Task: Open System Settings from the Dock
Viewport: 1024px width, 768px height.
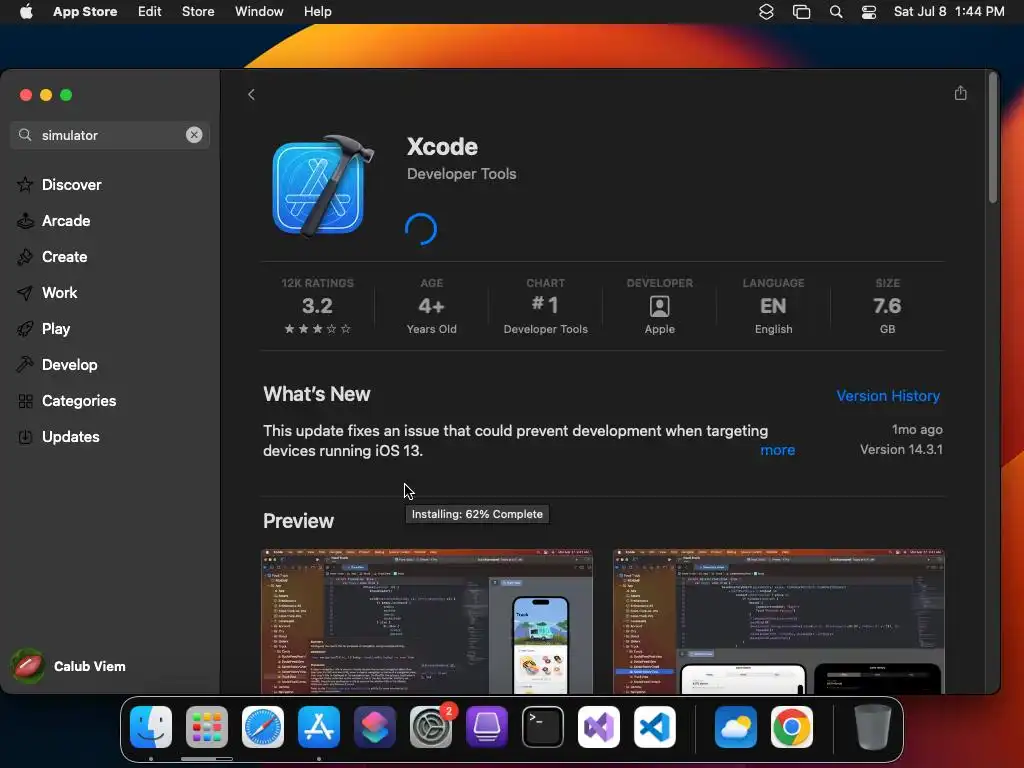Action: click(431, 727)
